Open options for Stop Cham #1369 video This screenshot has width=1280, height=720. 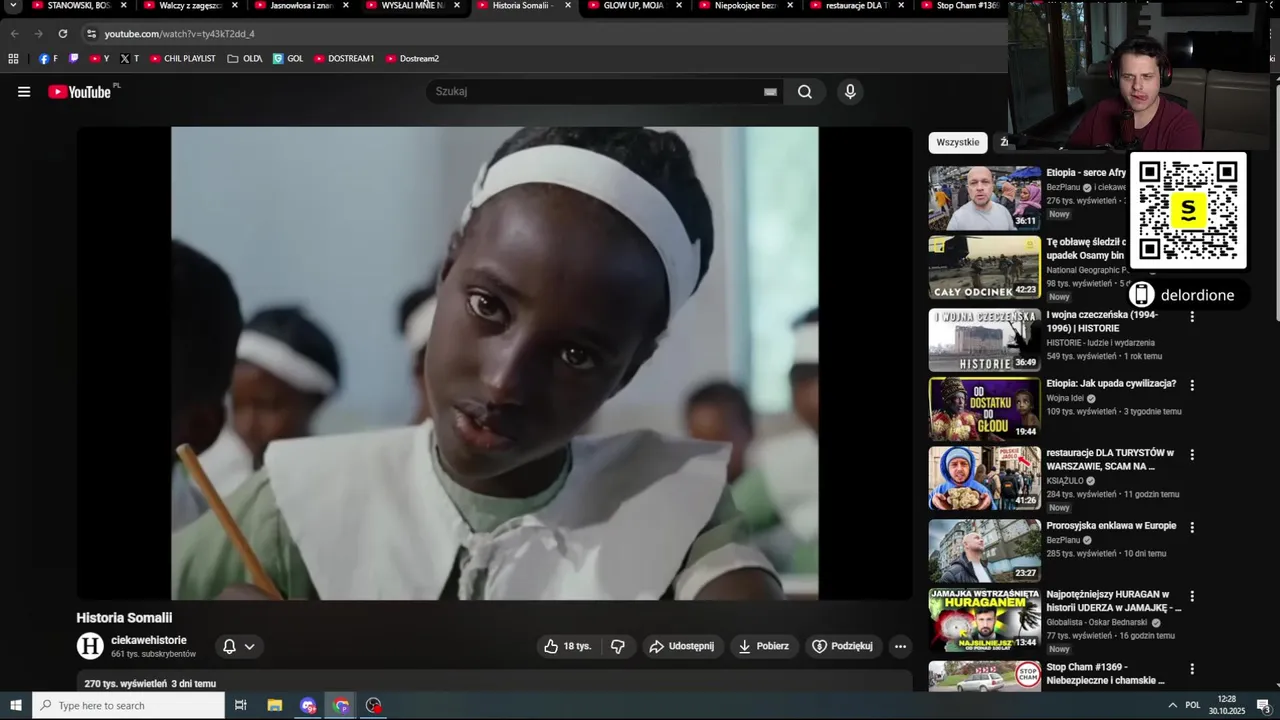[x=1191, y=668]
